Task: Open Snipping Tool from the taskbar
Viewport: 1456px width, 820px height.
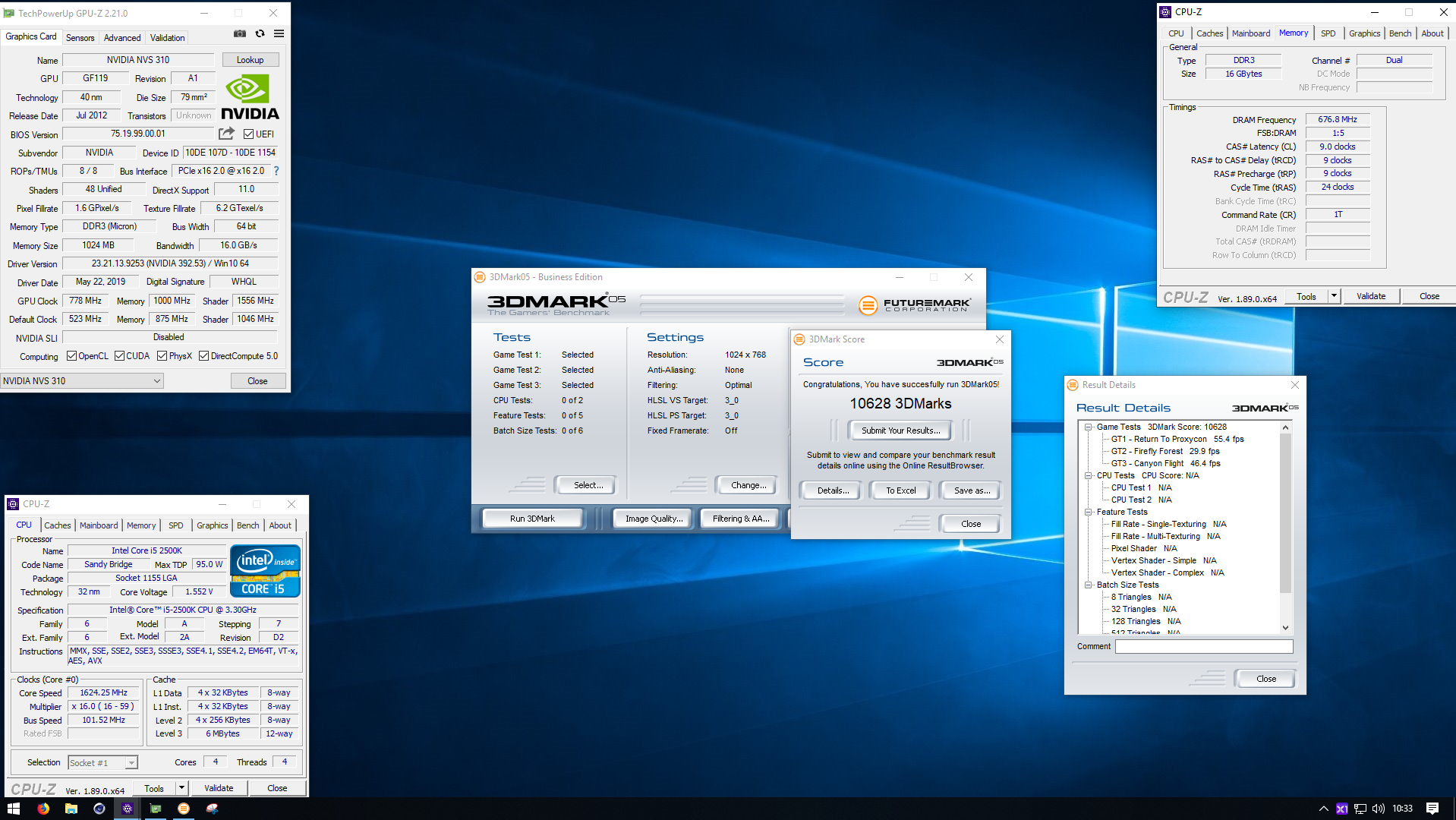Action: click(x=212, y=809)
